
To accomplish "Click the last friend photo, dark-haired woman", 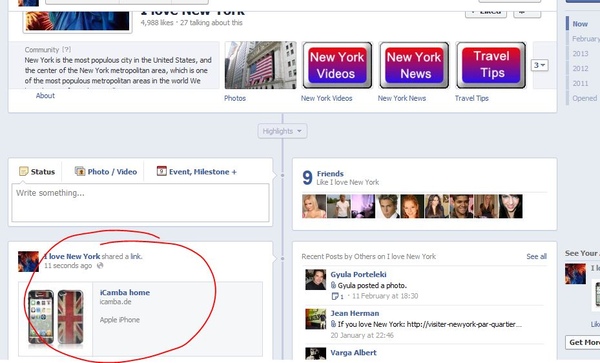I will pyautogui.click(x=510, y=206).
